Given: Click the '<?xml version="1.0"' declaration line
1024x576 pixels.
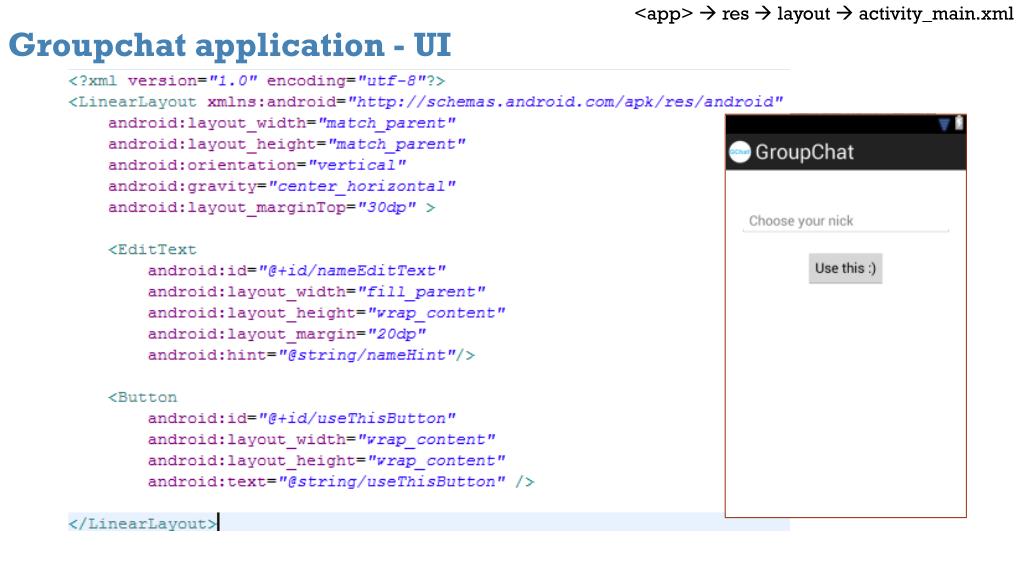Looking at the screenshot, I should click(x=257, y=81).
